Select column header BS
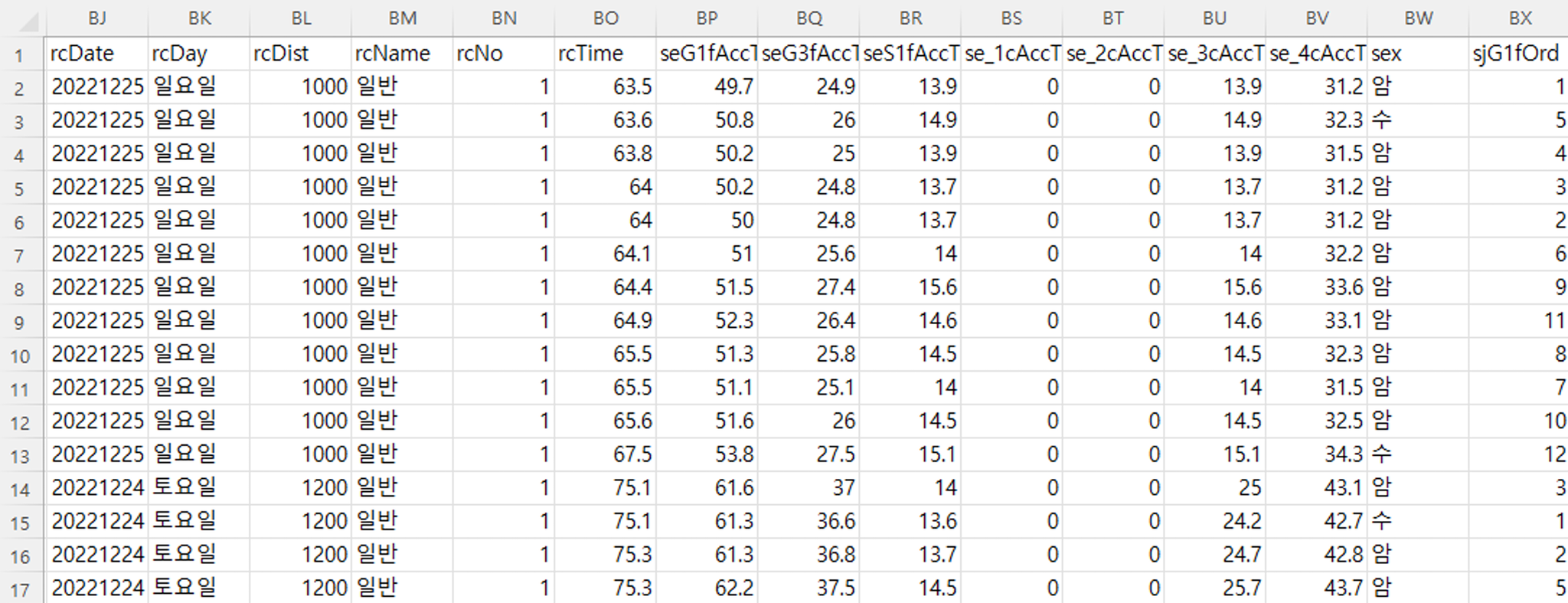The width and height of the screenshot is (1568, 603). coord(1011,18)
